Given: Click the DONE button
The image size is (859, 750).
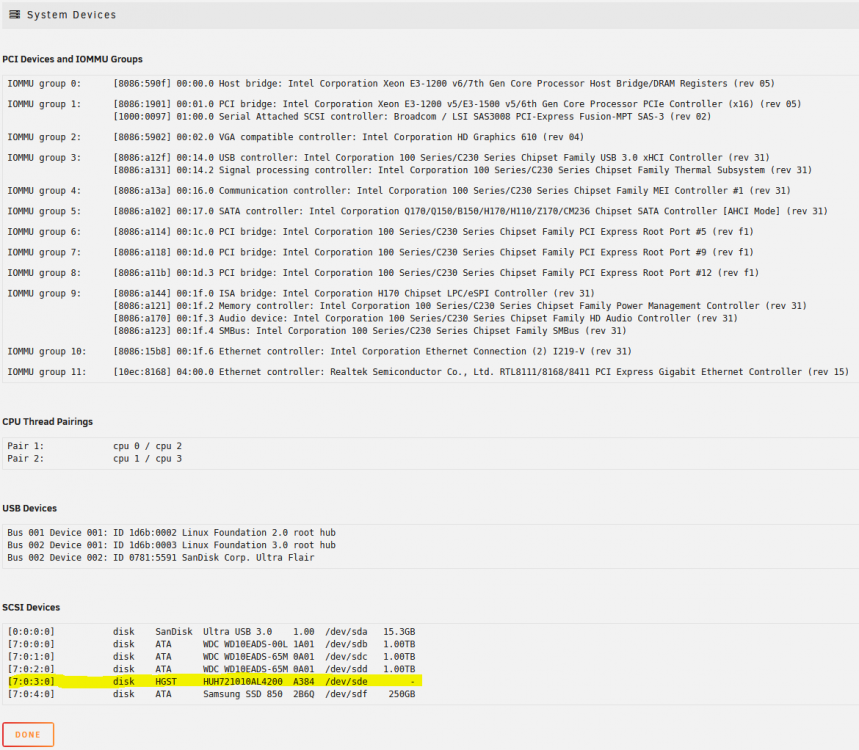Looking at the screenshot, I should pyautogui.click(x=28, y=735).
